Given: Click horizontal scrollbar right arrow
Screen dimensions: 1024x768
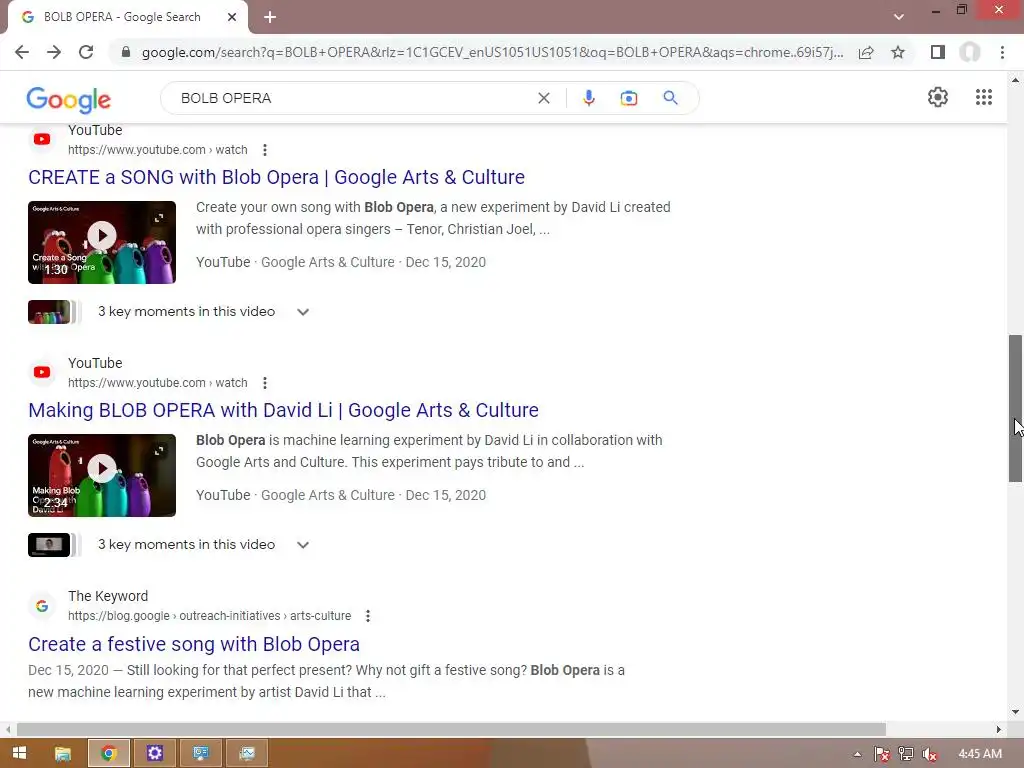Looking at the screenshot, I should pyautogui.click(x=999, y=729).
